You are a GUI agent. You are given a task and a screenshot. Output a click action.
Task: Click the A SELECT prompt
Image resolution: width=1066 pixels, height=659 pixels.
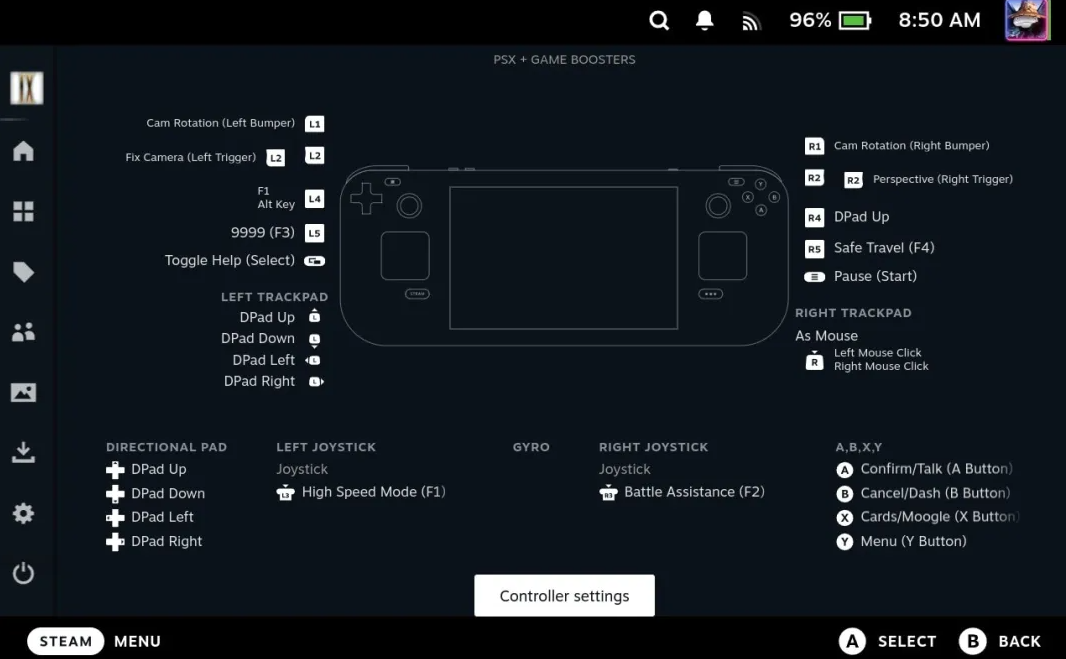click(887, 641)
